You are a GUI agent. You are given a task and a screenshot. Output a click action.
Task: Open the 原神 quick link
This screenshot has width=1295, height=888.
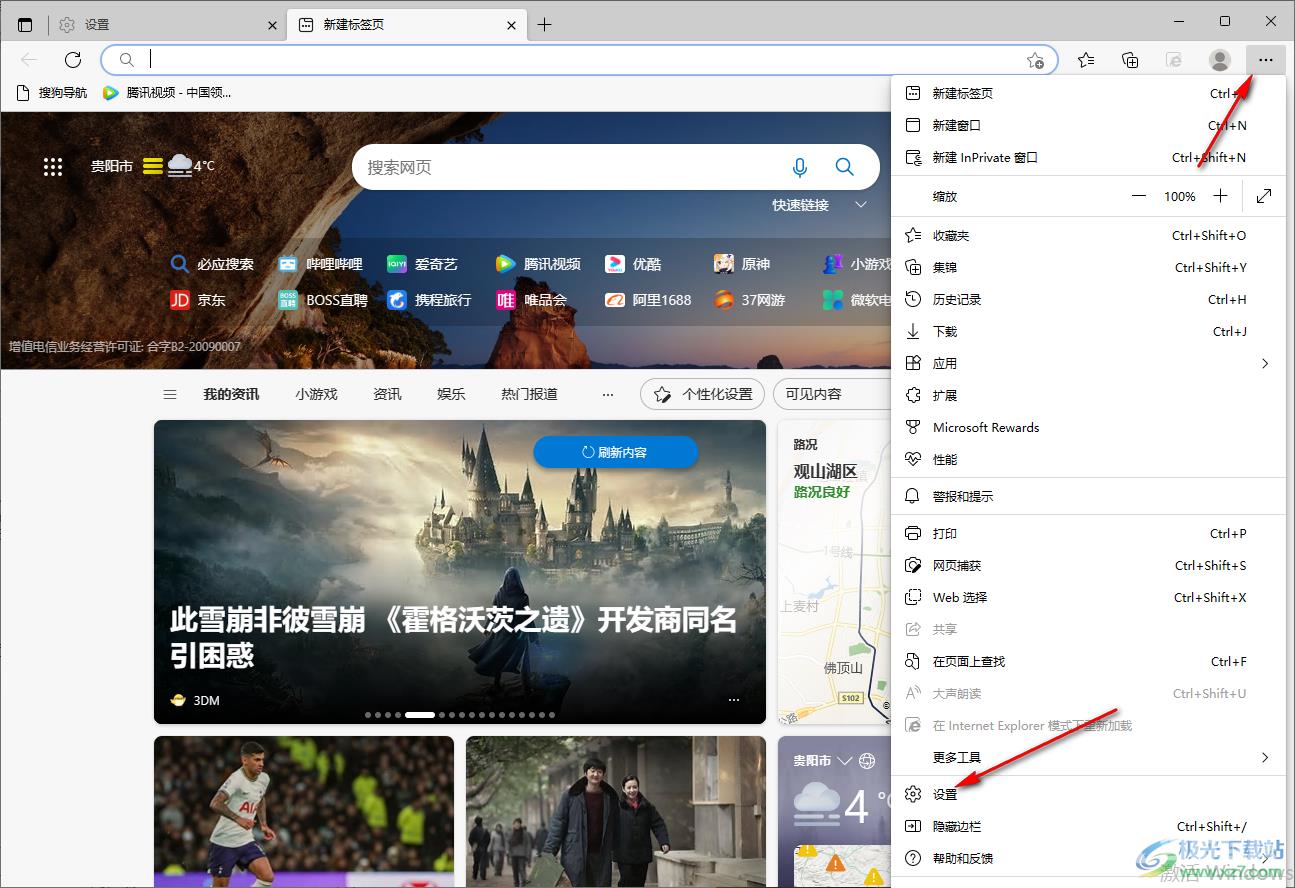(x=742, y=264)
